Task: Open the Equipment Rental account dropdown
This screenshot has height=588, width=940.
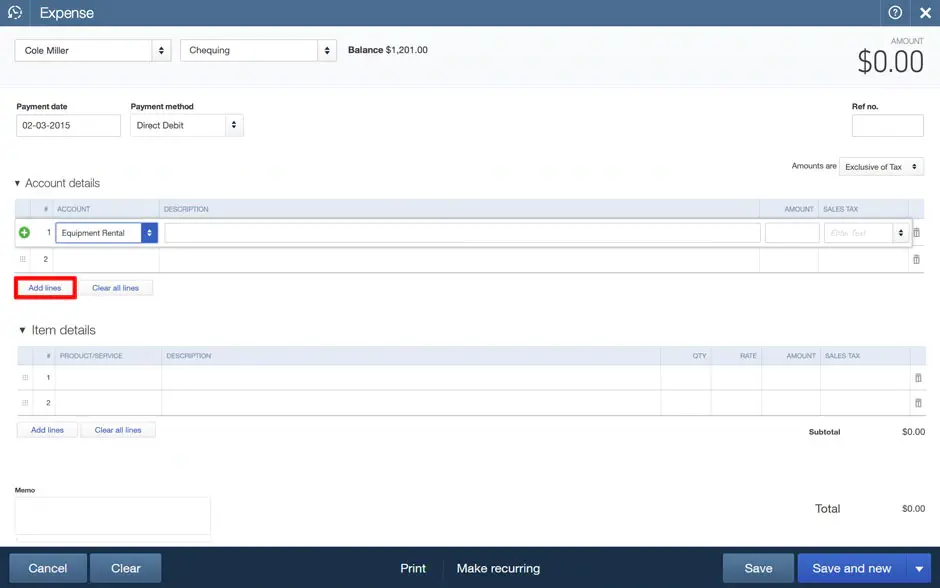Action: (x=149, y=233)
